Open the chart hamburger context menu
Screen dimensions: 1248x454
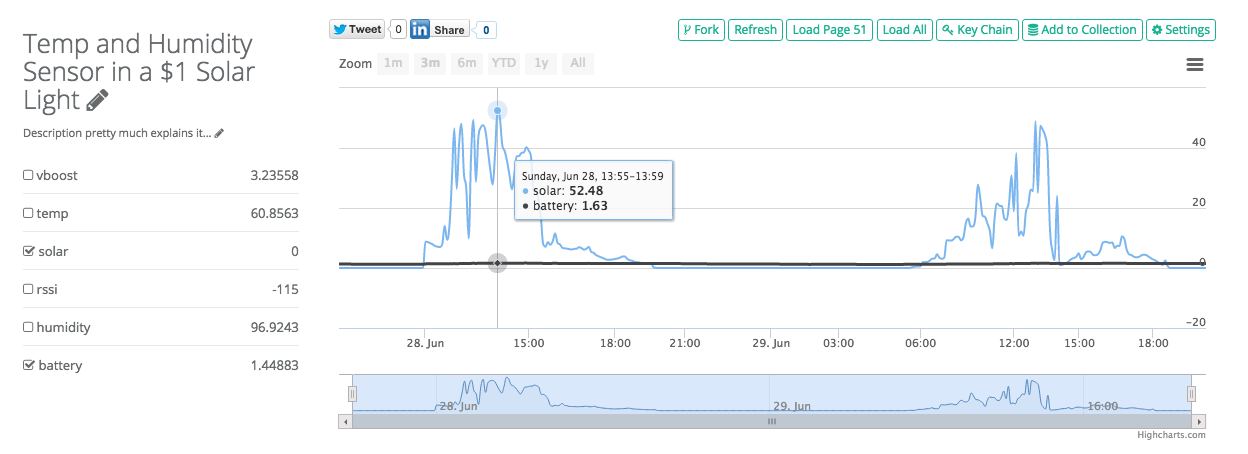[x=1194, y=65]
